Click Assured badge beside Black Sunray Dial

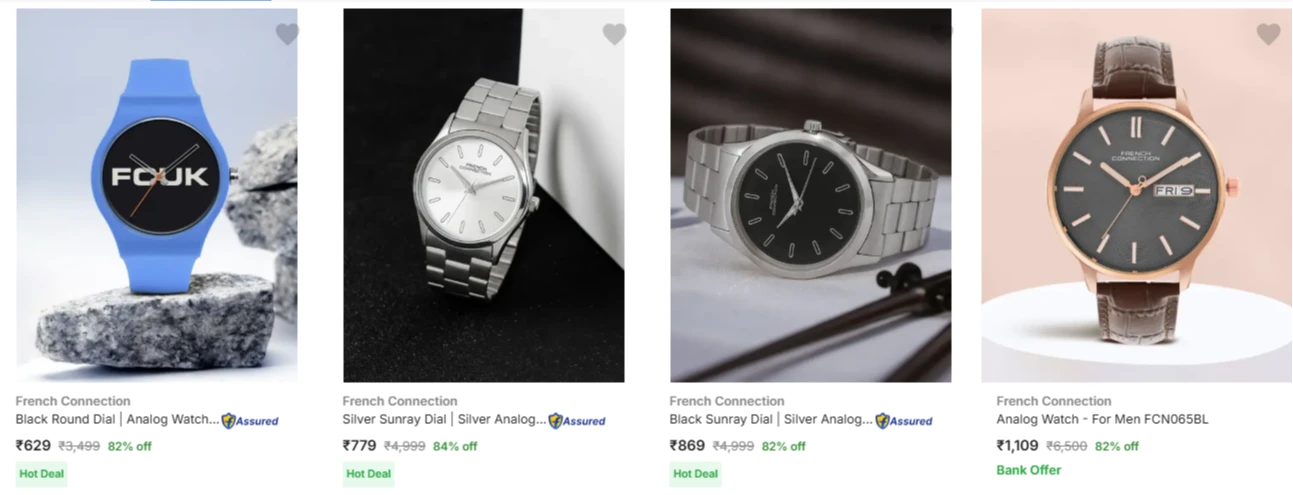[x=904, y=421]
